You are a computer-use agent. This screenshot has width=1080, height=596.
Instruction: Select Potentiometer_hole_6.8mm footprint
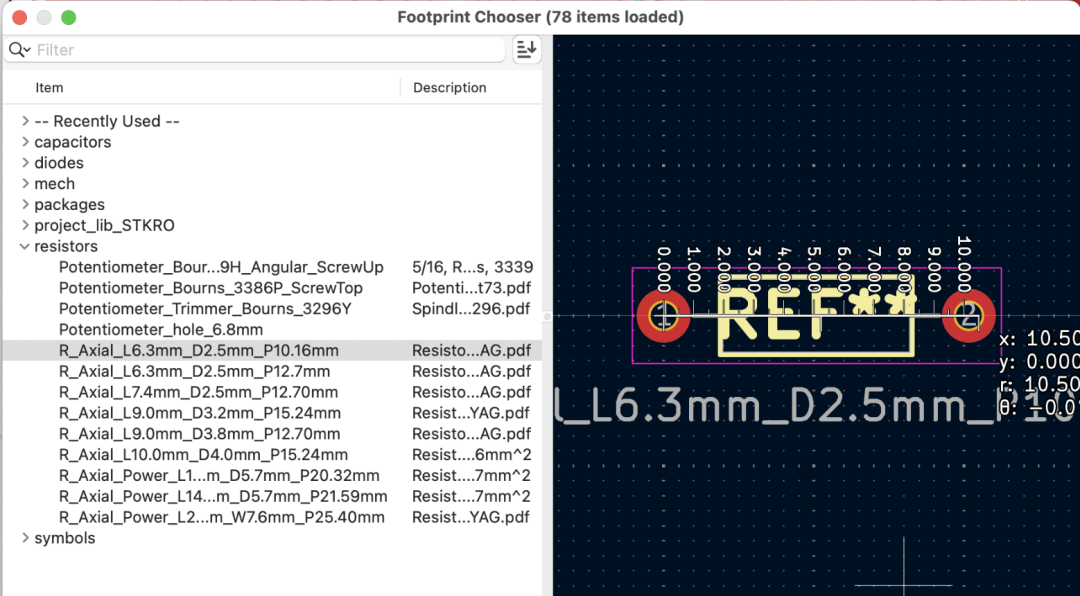tap(161, 330)
